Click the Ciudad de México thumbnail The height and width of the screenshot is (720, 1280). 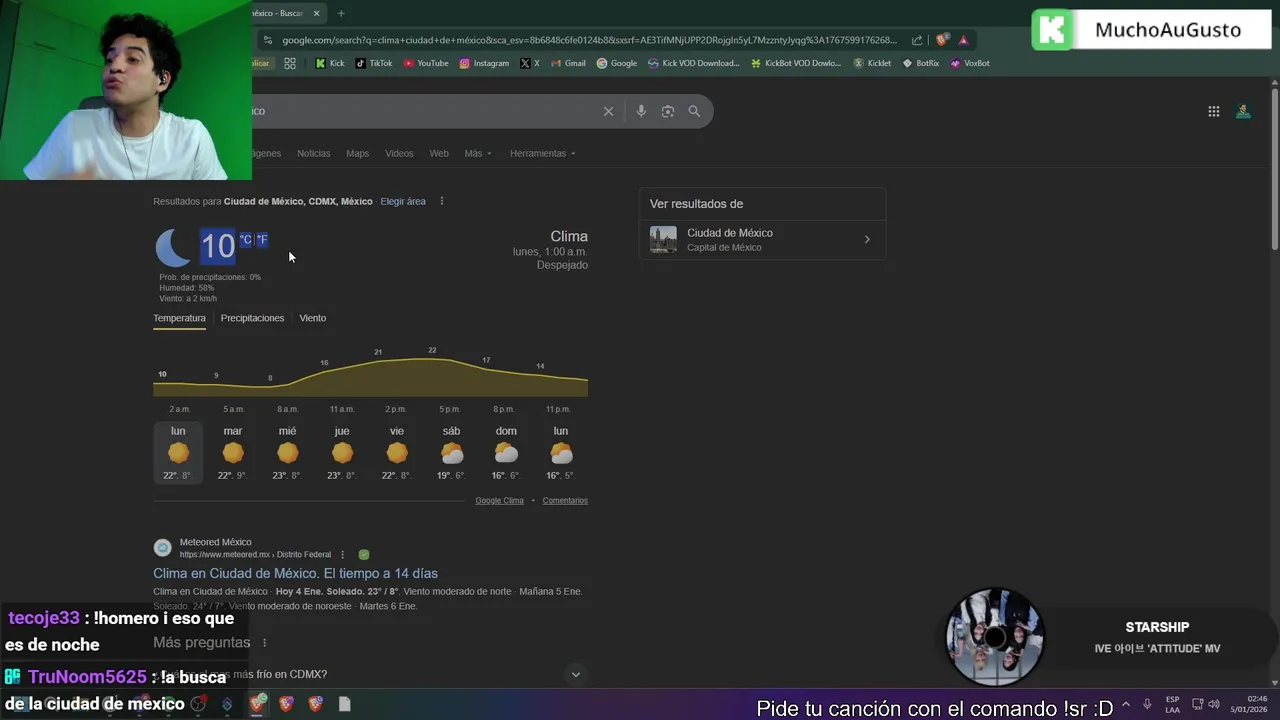pyautogui.click(x=663, y=239)
